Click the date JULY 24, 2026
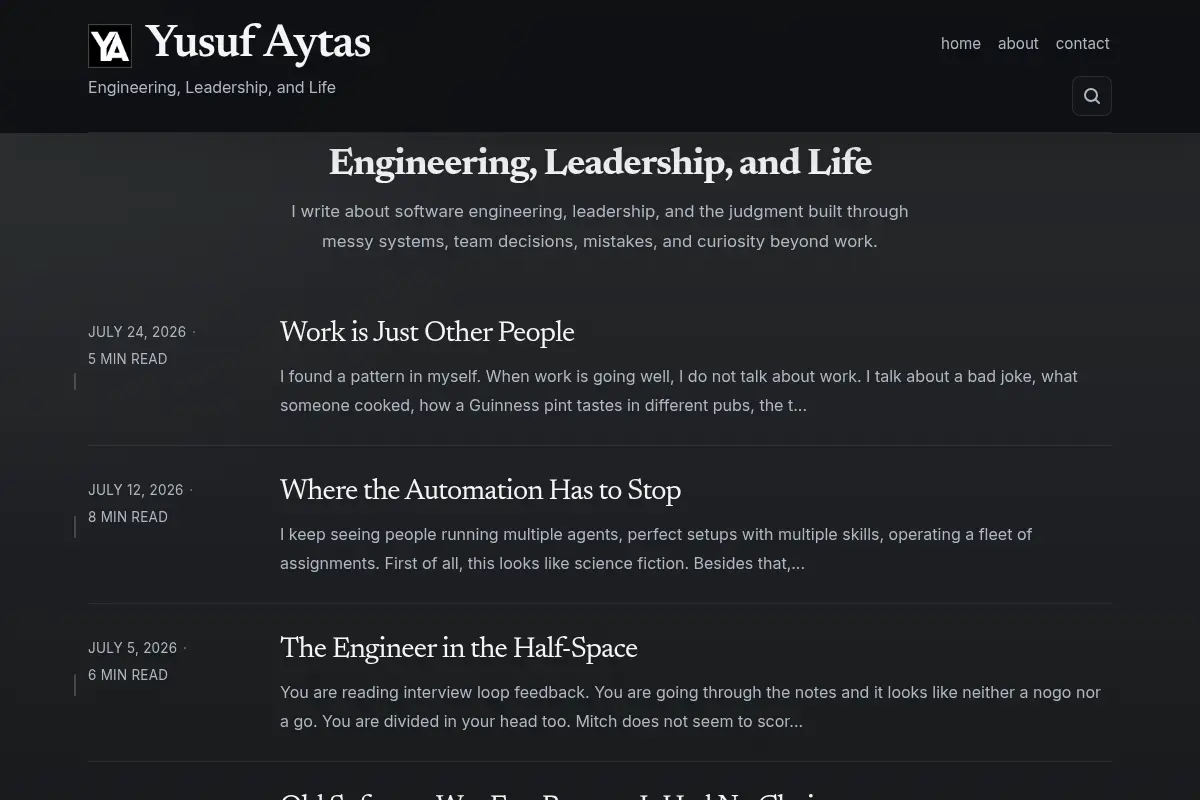The height and width of the screenshot is (800, 1200). 137,332
